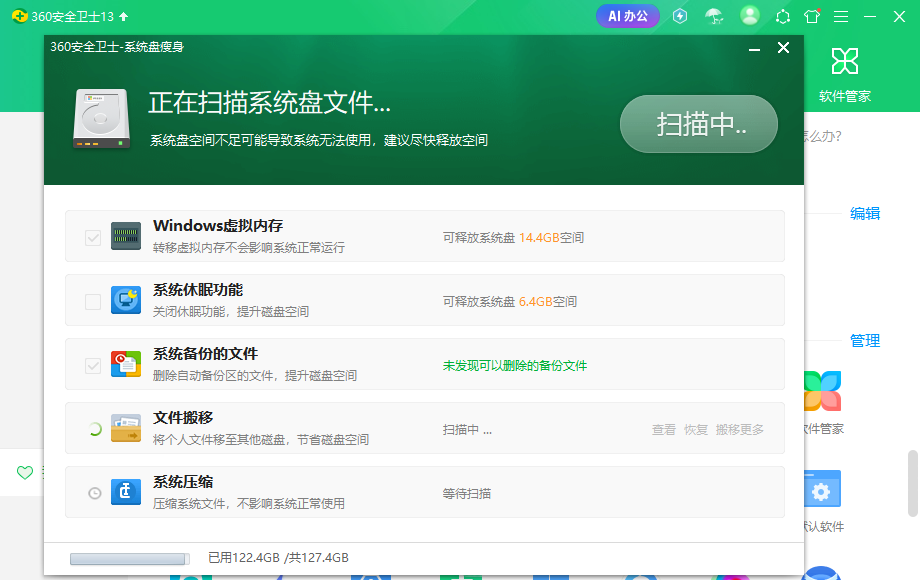Minimize the 系统盘瘦身 dialog
The height and width of the screenshot is (580, 920).
pos(755,48)
